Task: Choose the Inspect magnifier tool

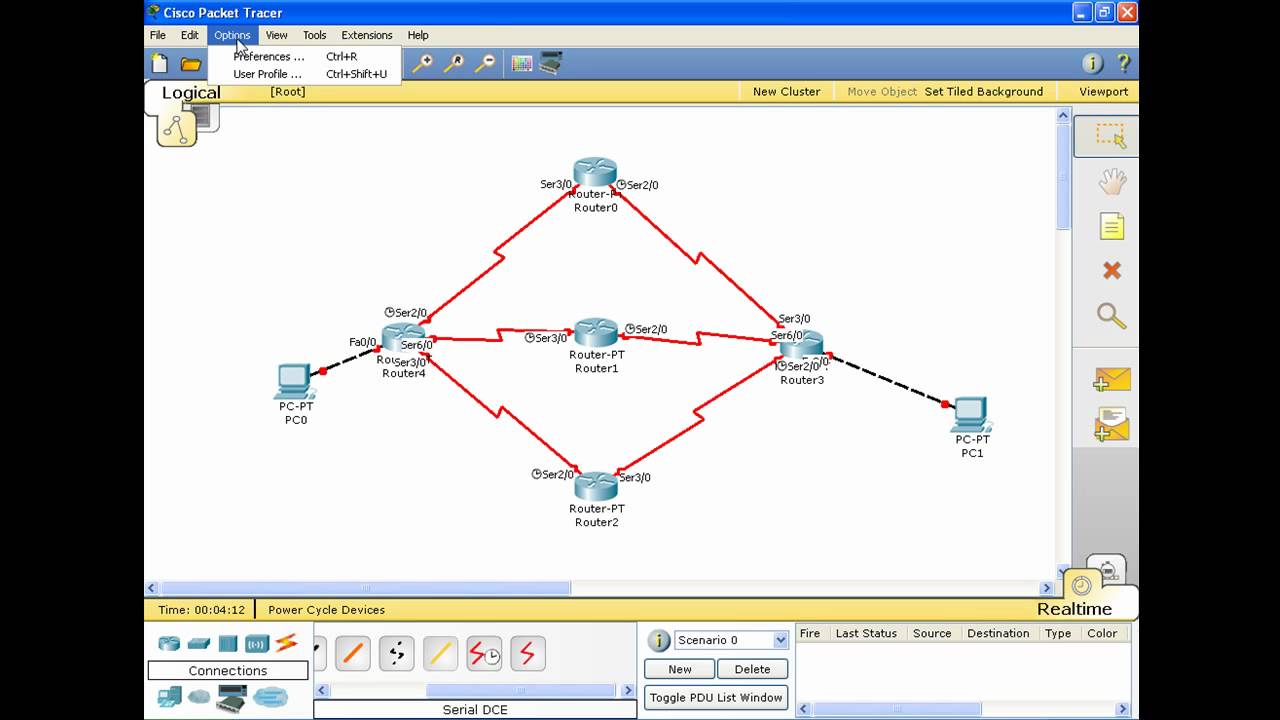Action: coord(1111,315)
